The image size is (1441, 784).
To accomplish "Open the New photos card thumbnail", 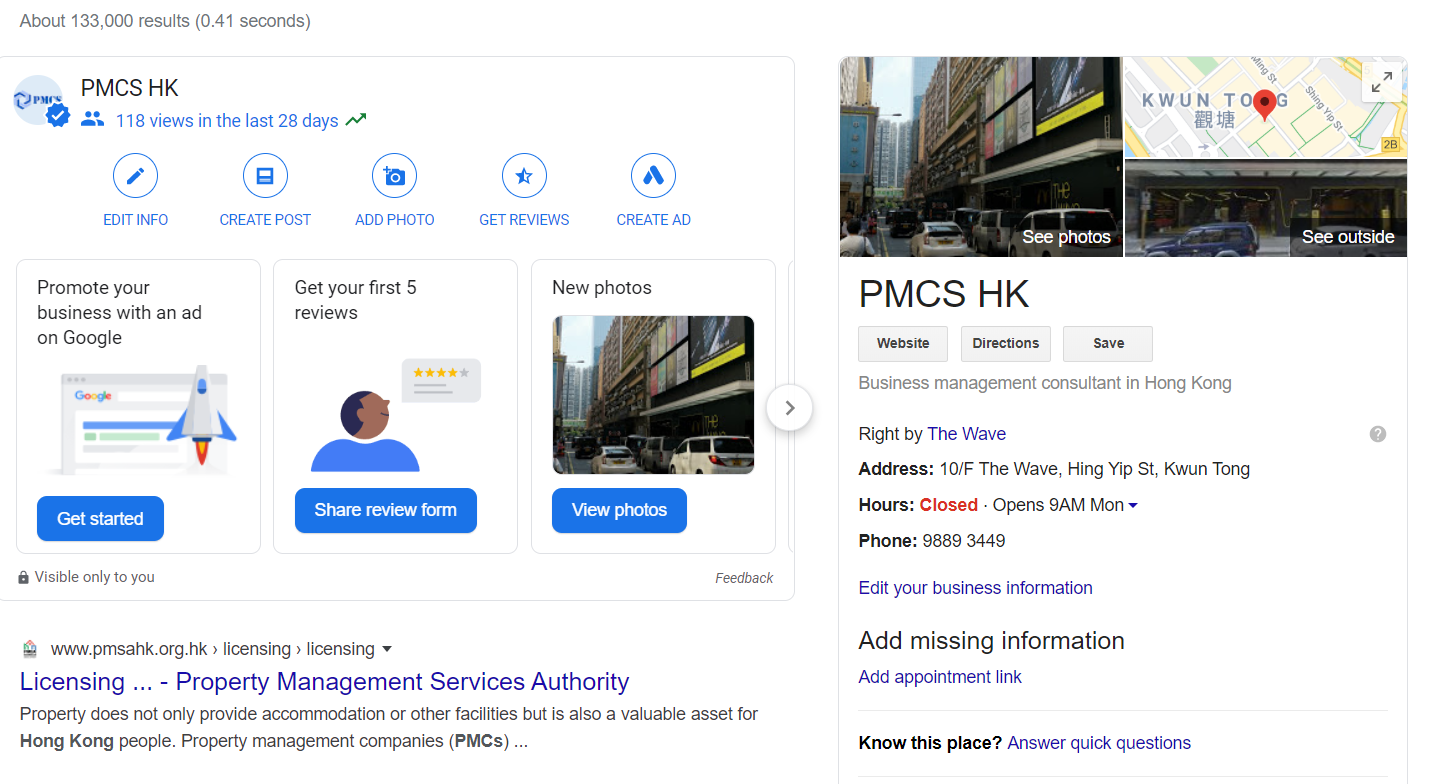I will pyautogui.click(x=653, y=395).
